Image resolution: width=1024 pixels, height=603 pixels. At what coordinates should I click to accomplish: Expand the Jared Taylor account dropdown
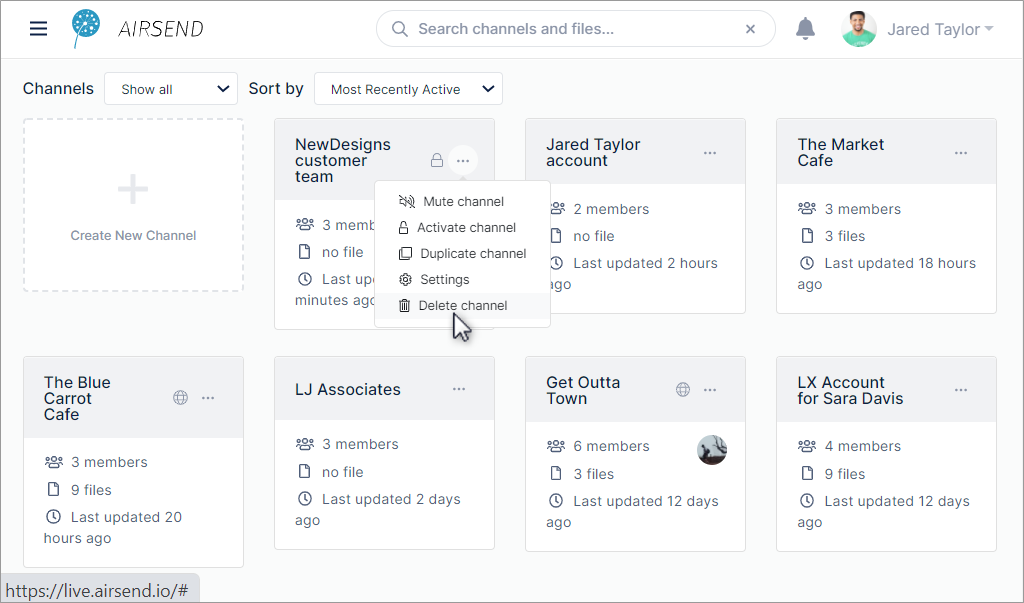(x=940, y=29)
